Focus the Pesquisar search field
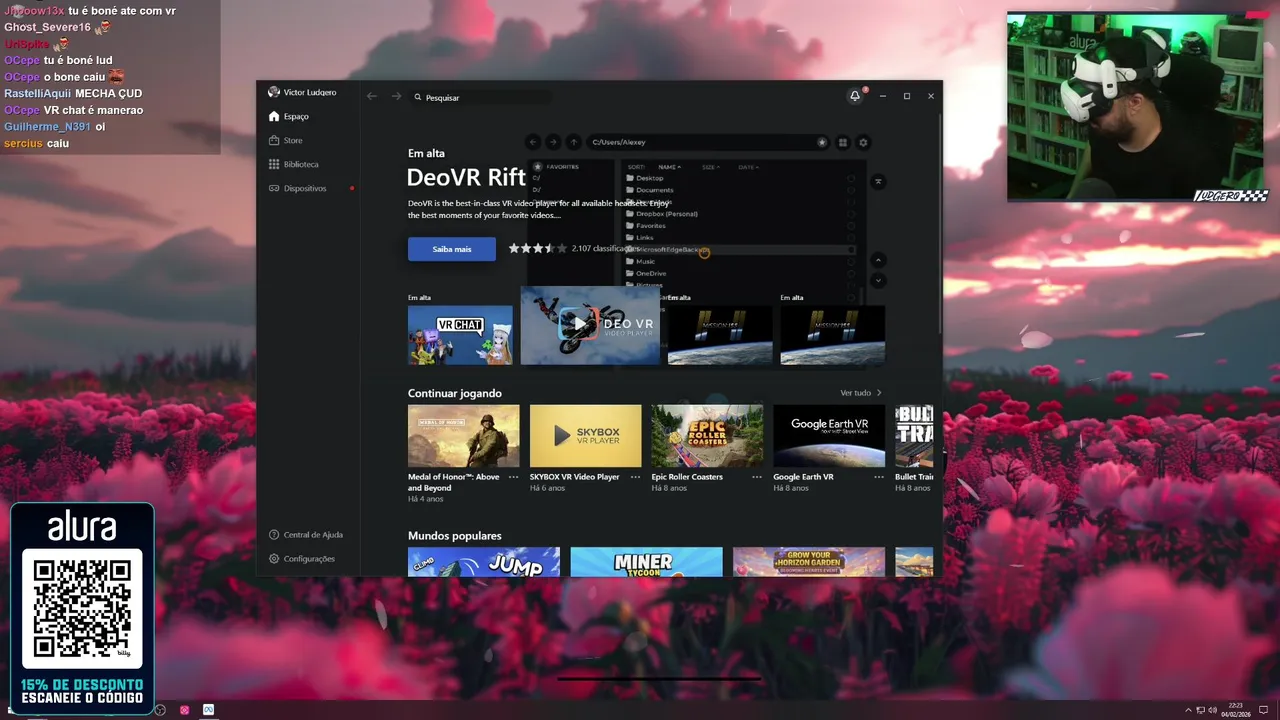 480,97
